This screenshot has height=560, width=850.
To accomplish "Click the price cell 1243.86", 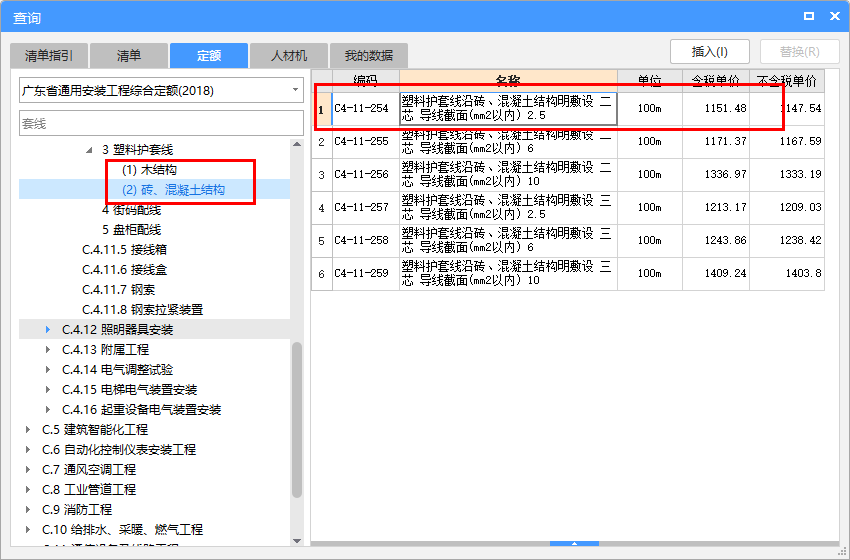I will tap(716, 241).
